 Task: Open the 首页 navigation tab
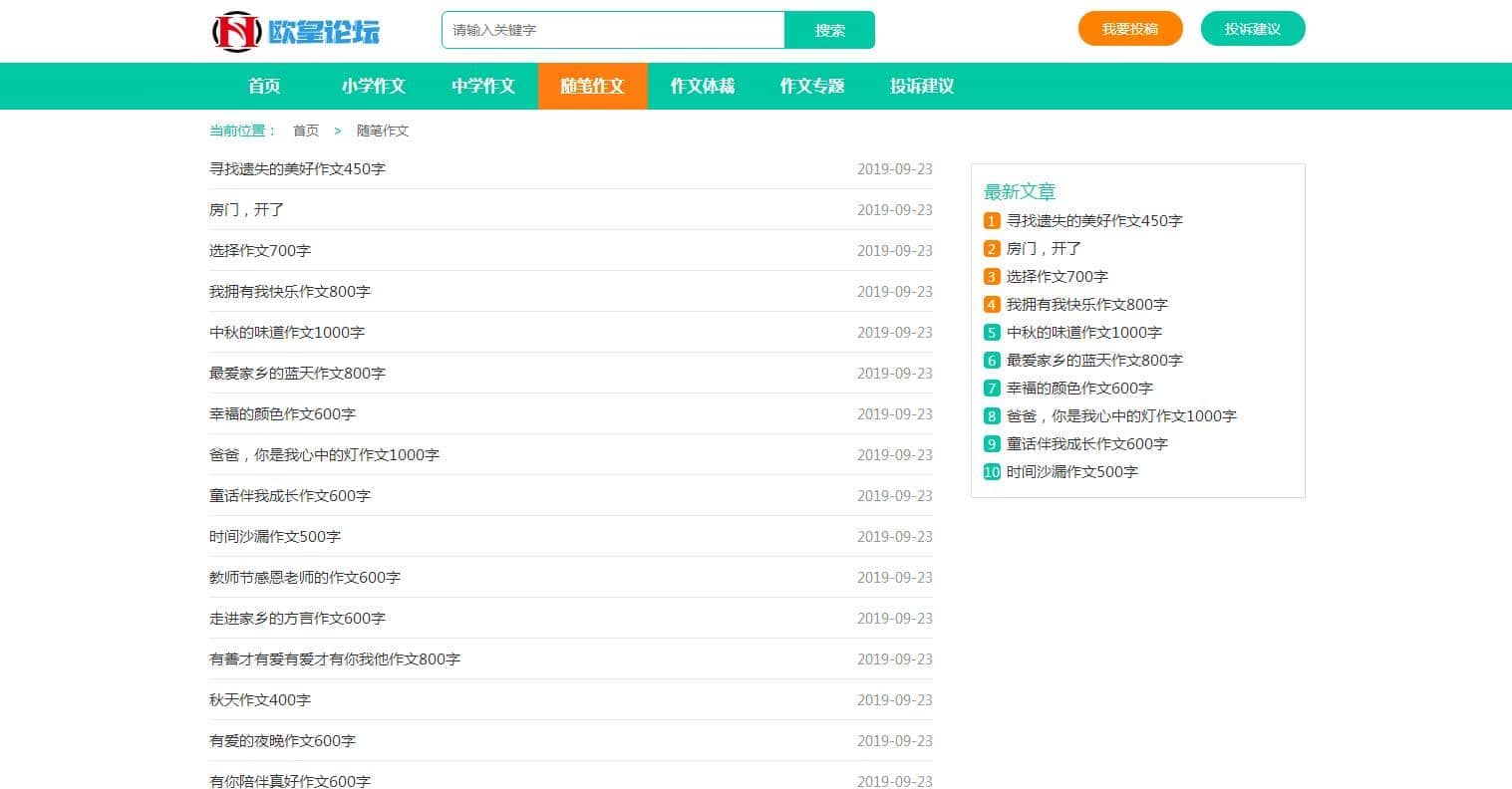click(264, 86)
